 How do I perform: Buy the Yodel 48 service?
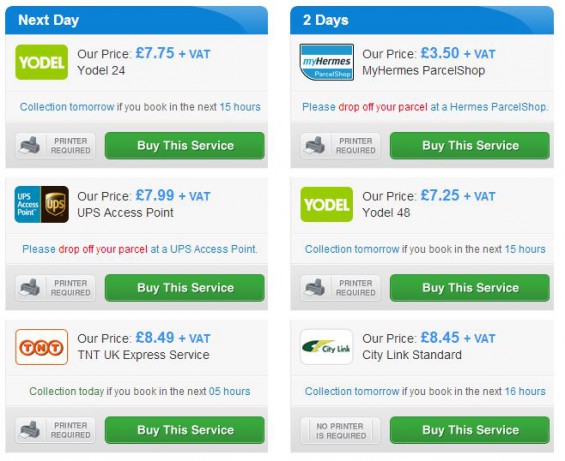470,288
